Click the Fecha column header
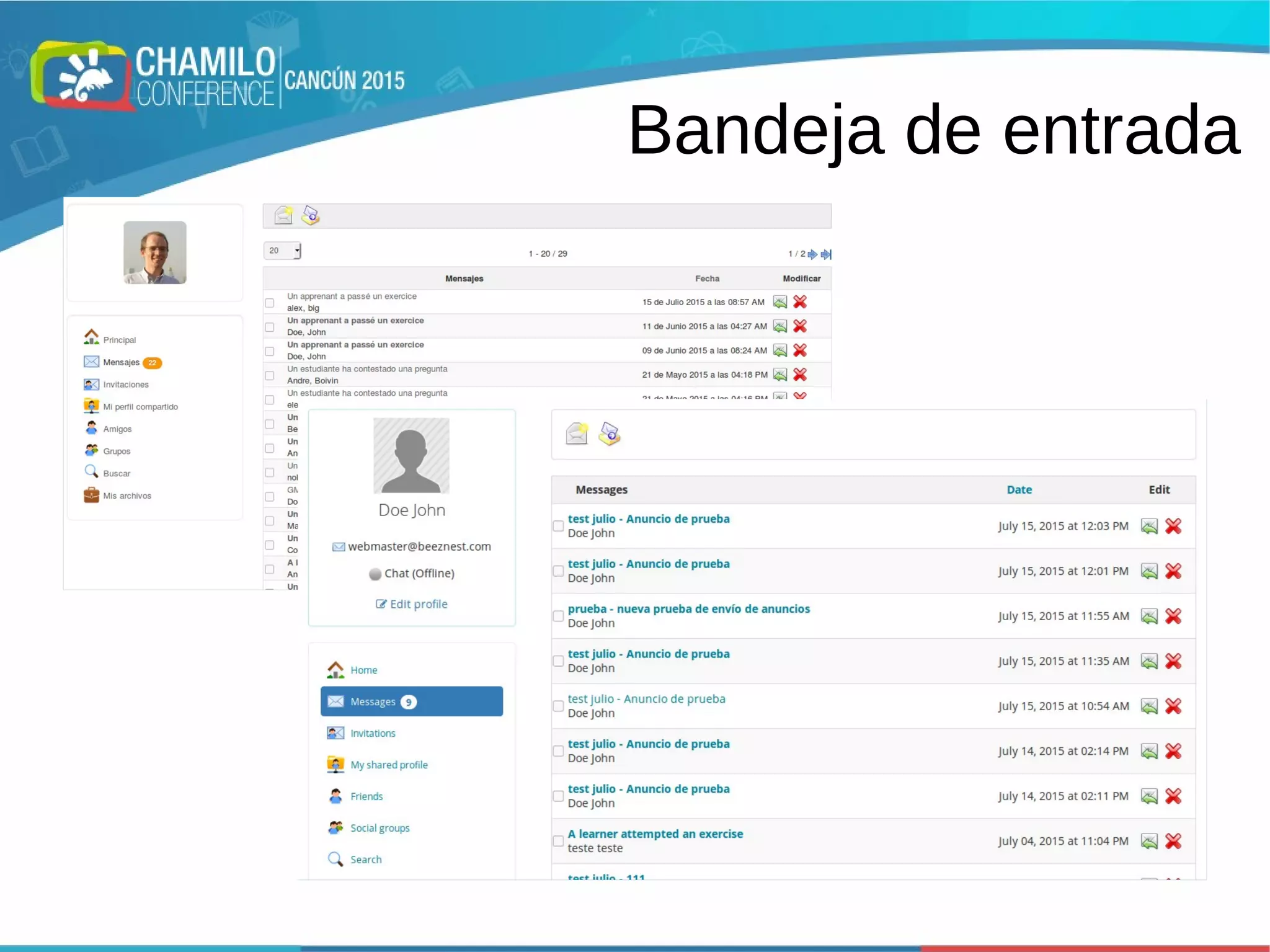 pyautogui.click(x=707, y=278)
